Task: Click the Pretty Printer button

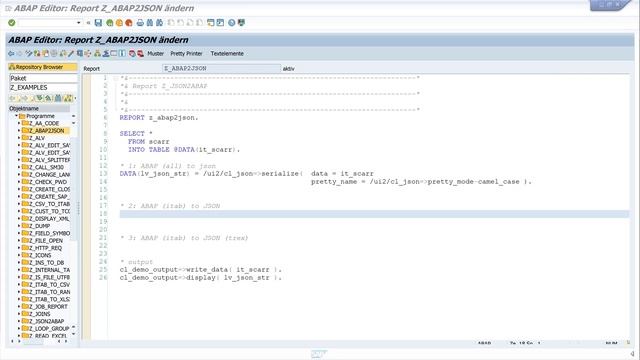Action: pos(186,53)
